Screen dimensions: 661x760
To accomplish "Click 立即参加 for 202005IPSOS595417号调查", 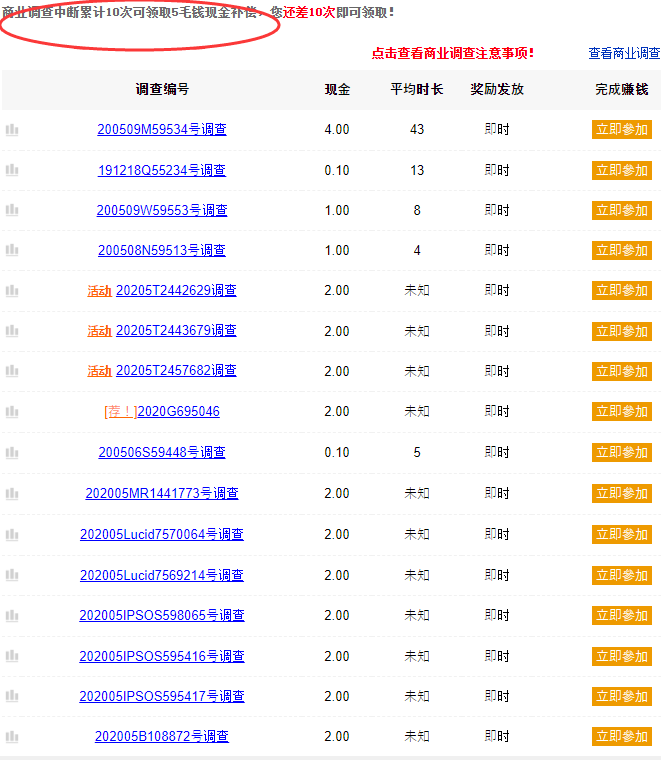I will (x=622, y=697).
